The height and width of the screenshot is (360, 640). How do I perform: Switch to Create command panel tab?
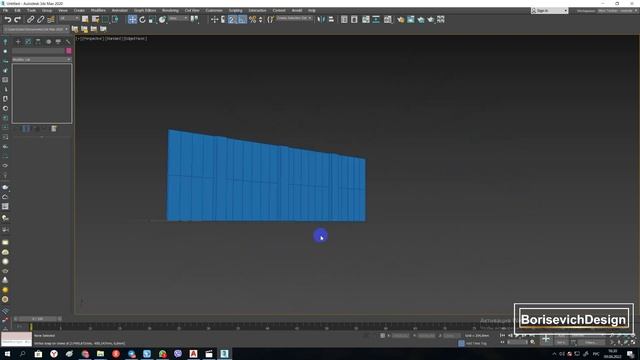click(x=18, y=42)
